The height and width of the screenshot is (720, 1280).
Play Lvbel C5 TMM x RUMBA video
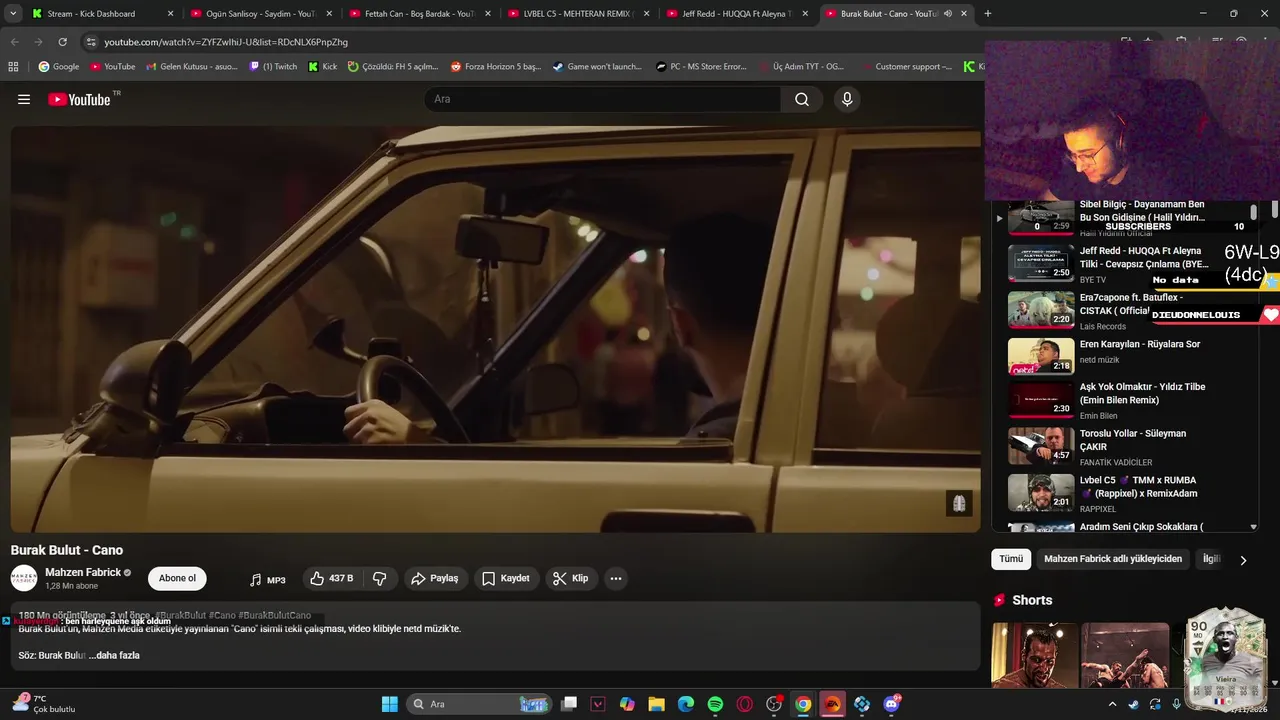click(1130, 493)
